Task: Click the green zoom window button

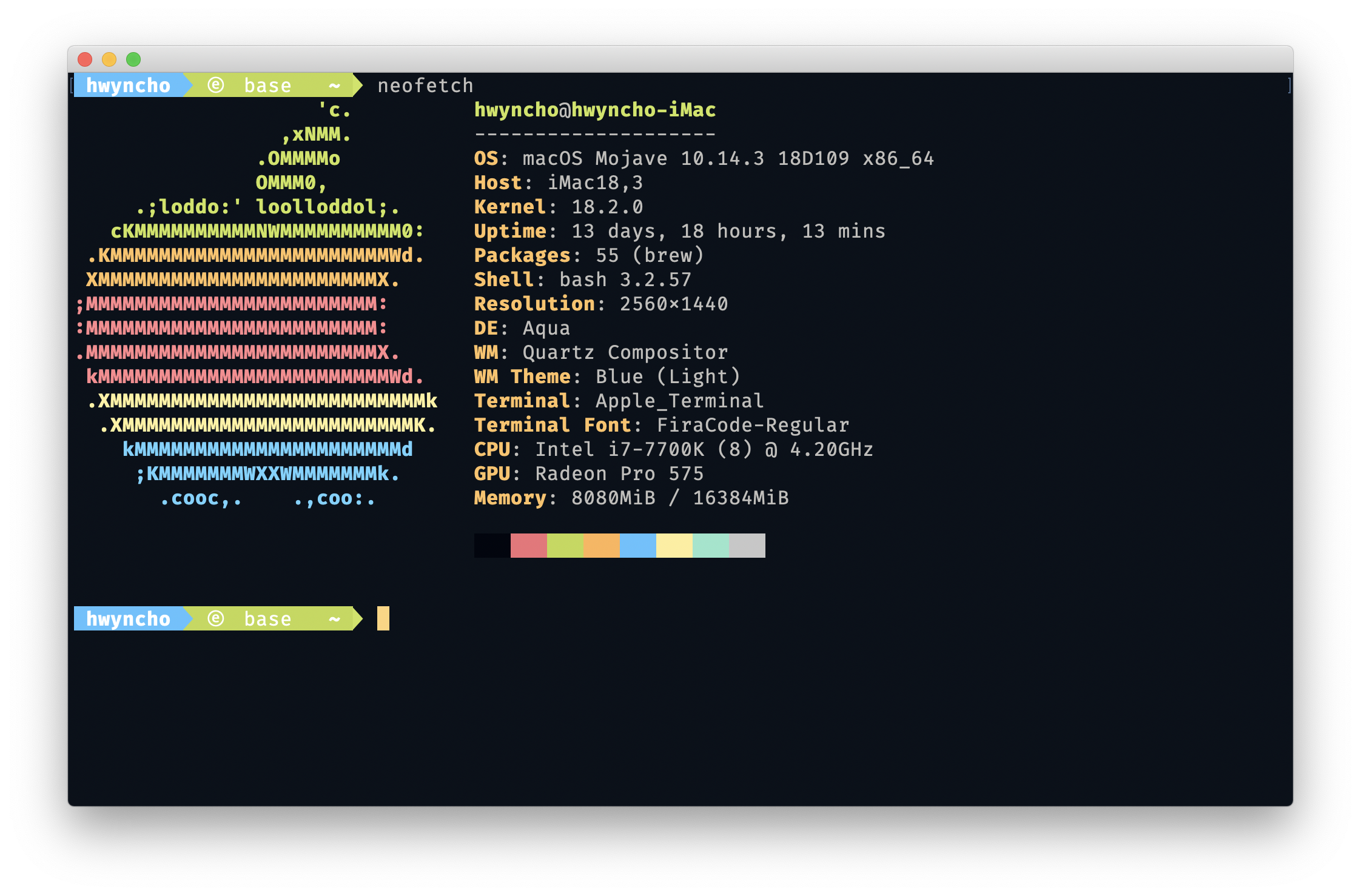Action: (133, 59)
